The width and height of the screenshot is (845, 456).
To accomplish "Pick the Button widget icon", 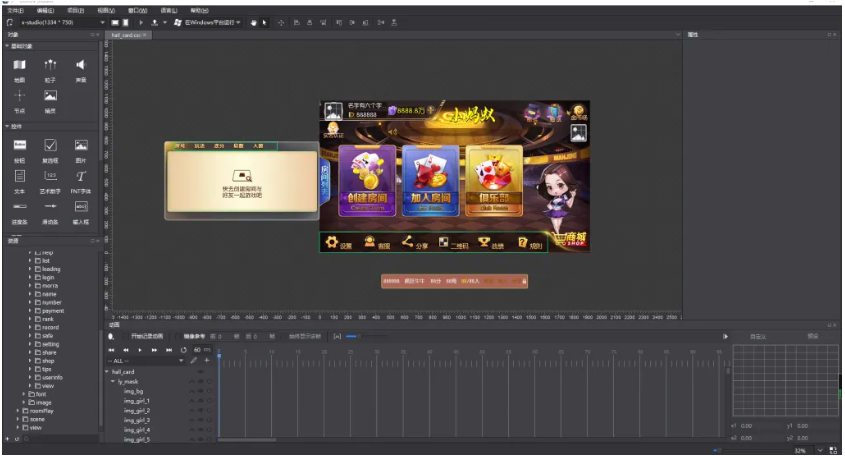I will coord(19,144).
